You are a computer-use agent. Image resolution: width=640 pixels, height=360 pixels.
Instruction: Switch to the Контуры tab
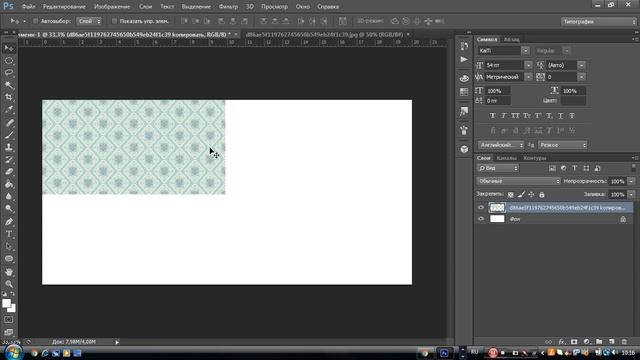[x=534, y=158]
